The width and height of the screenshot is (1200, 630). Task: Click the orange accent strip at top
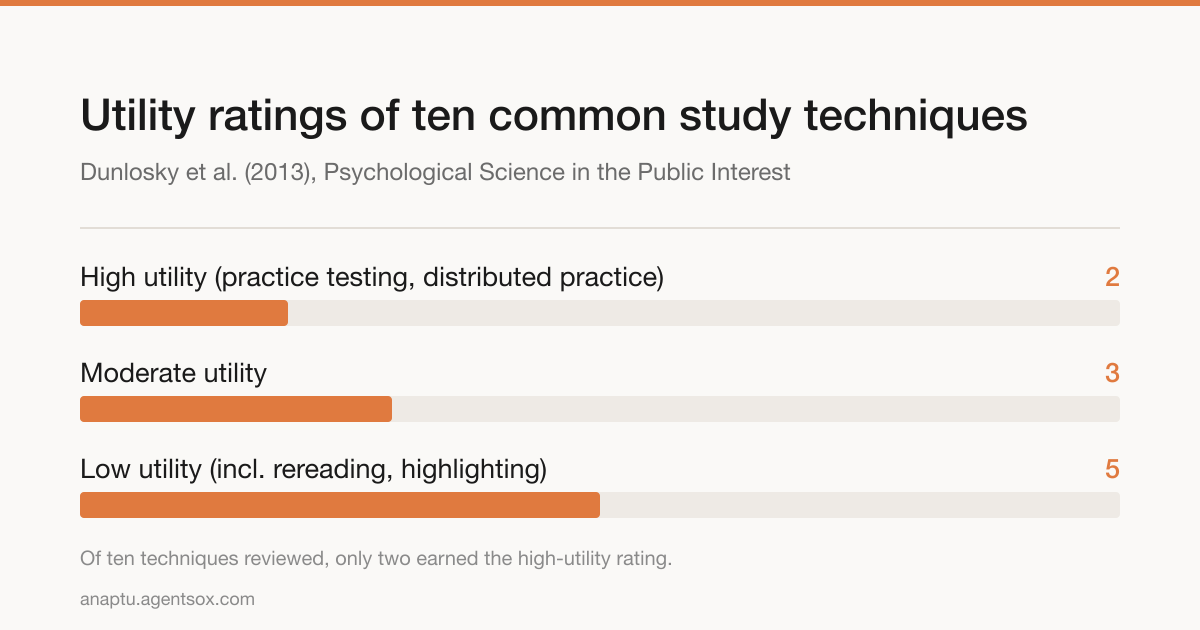(x=600, y=3)
